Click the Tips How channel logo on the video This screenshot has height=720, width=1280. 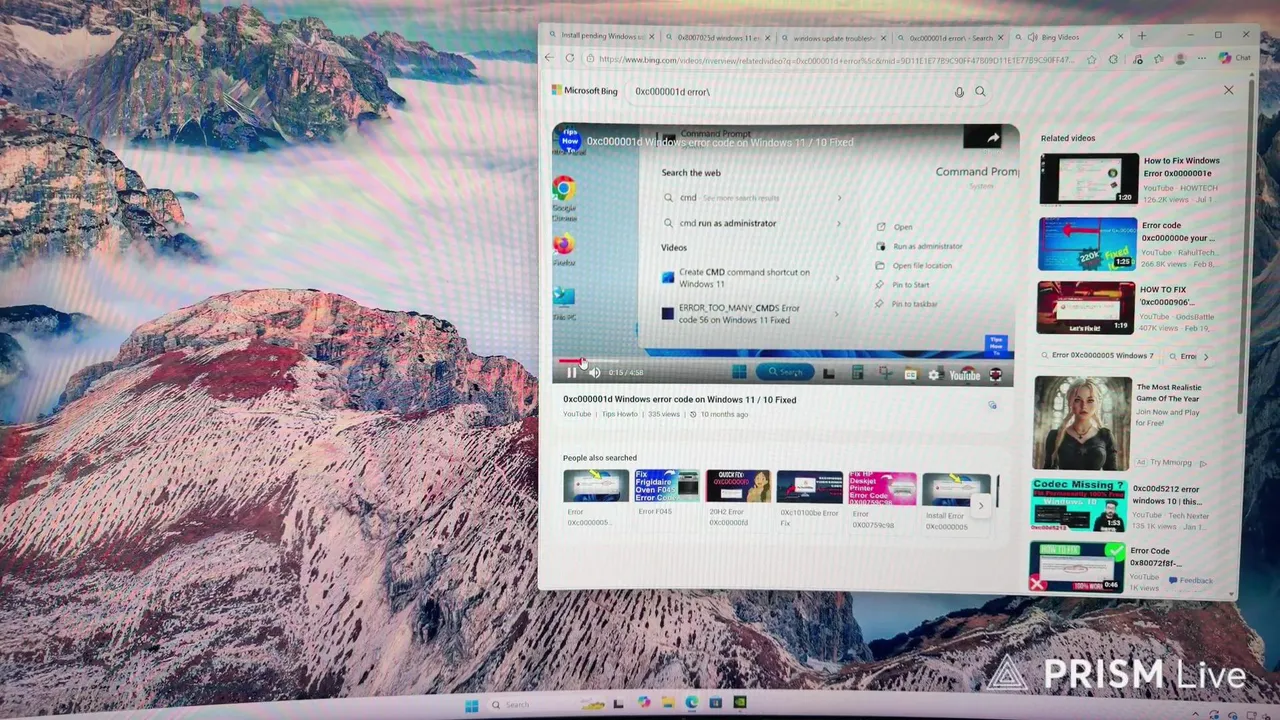click(570, 141)
